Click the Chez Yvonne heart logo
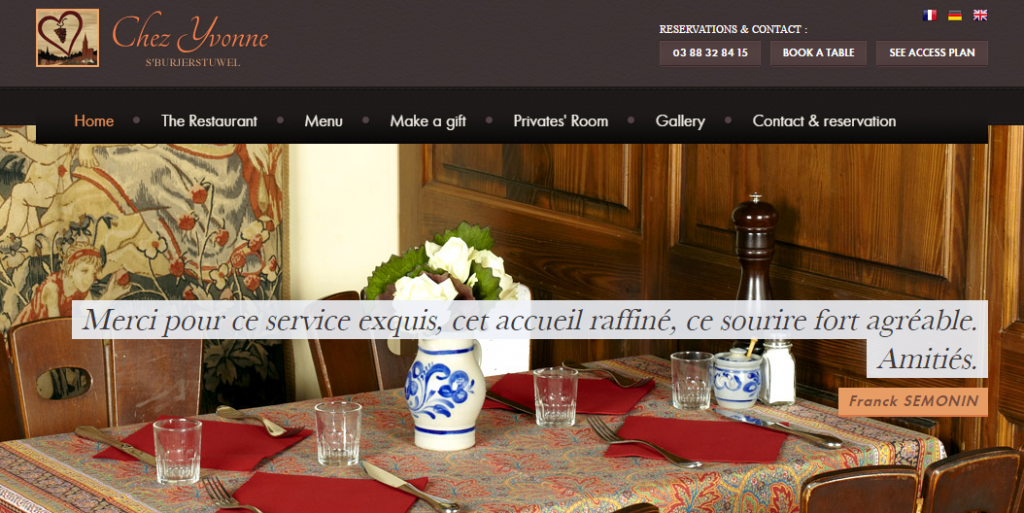Image resolution: width=1024 pixels, height=513 pixels. pos(67,38)
